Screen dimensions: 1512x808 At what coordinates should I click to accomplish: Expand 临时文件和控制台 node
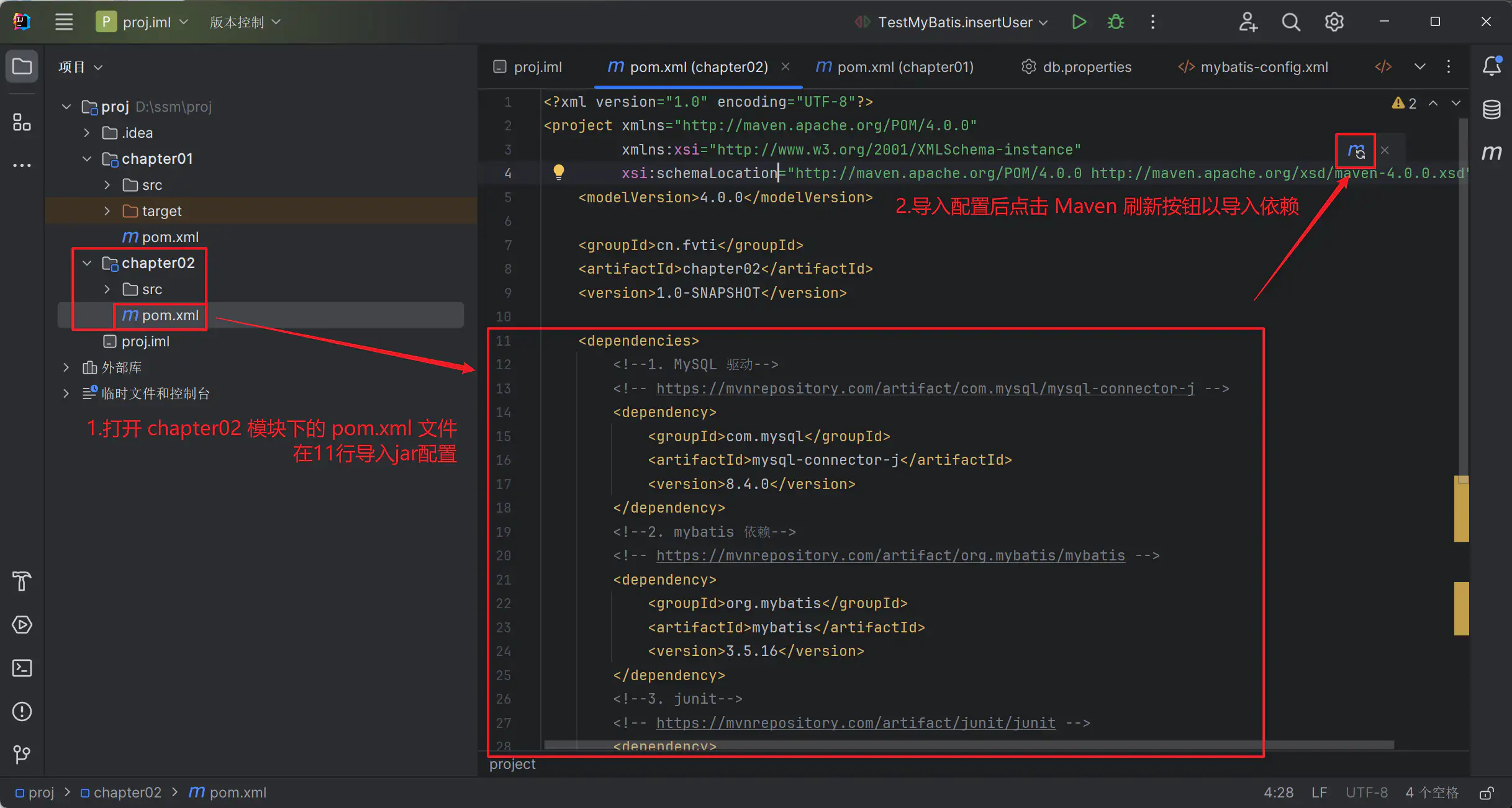tap(66, 393)
